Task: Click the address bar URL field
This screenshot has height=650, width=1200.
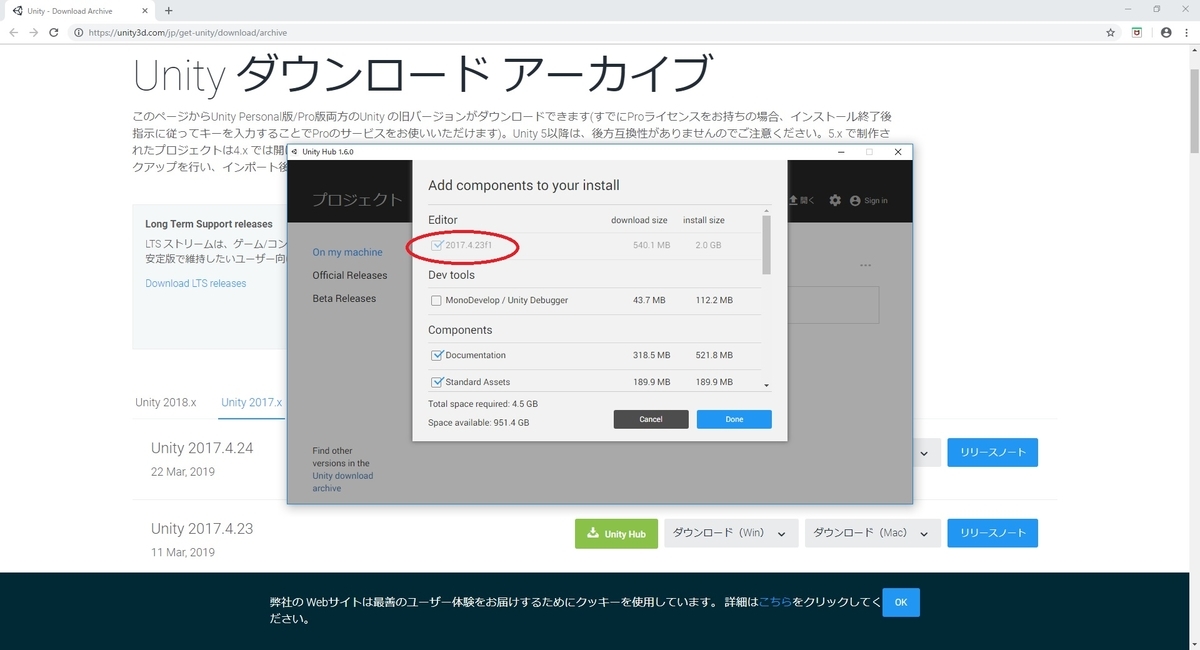Action: click(590, 32)
